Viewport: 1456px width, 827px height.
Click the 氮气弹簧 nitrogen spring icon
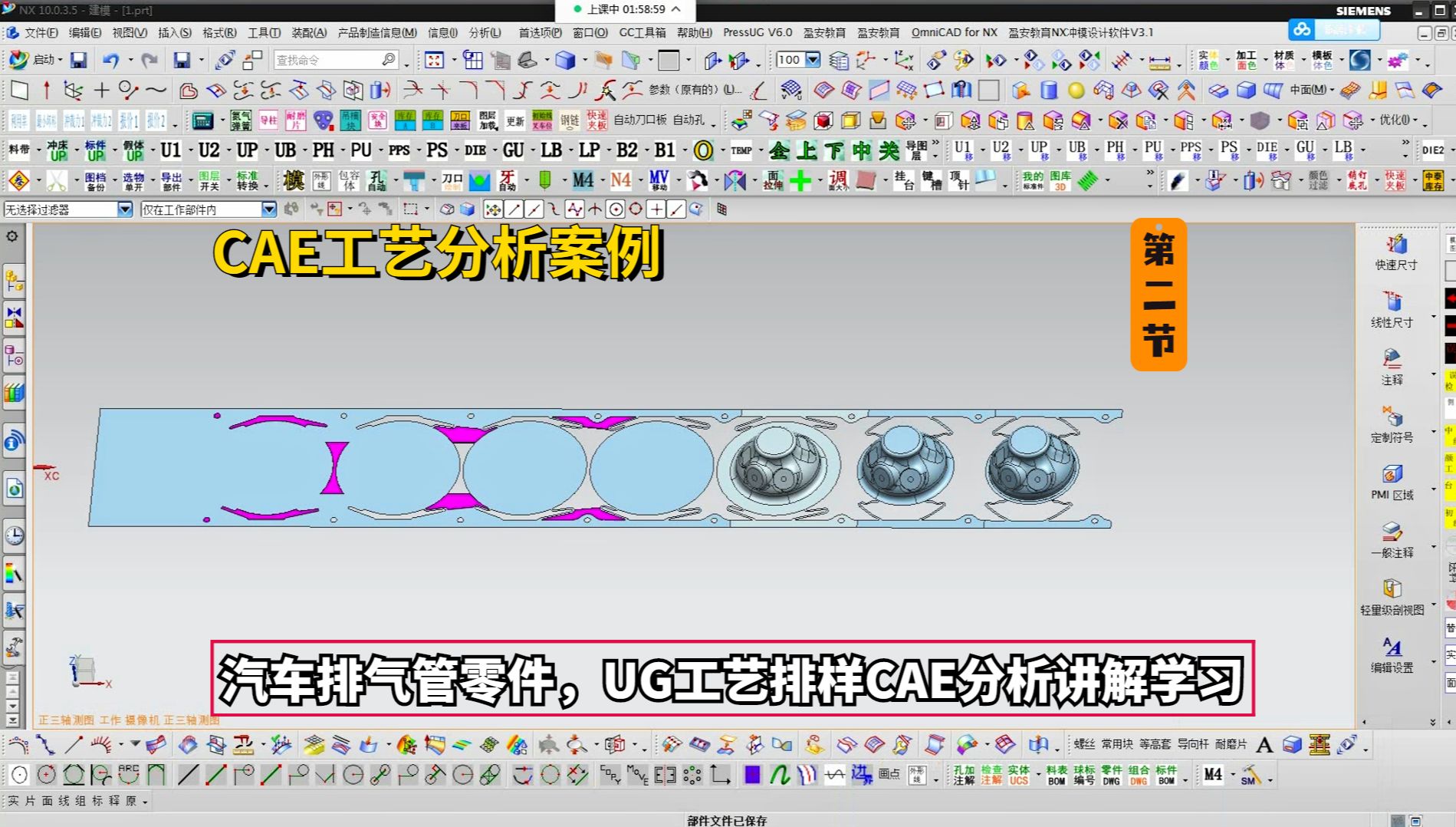[241, 120]
